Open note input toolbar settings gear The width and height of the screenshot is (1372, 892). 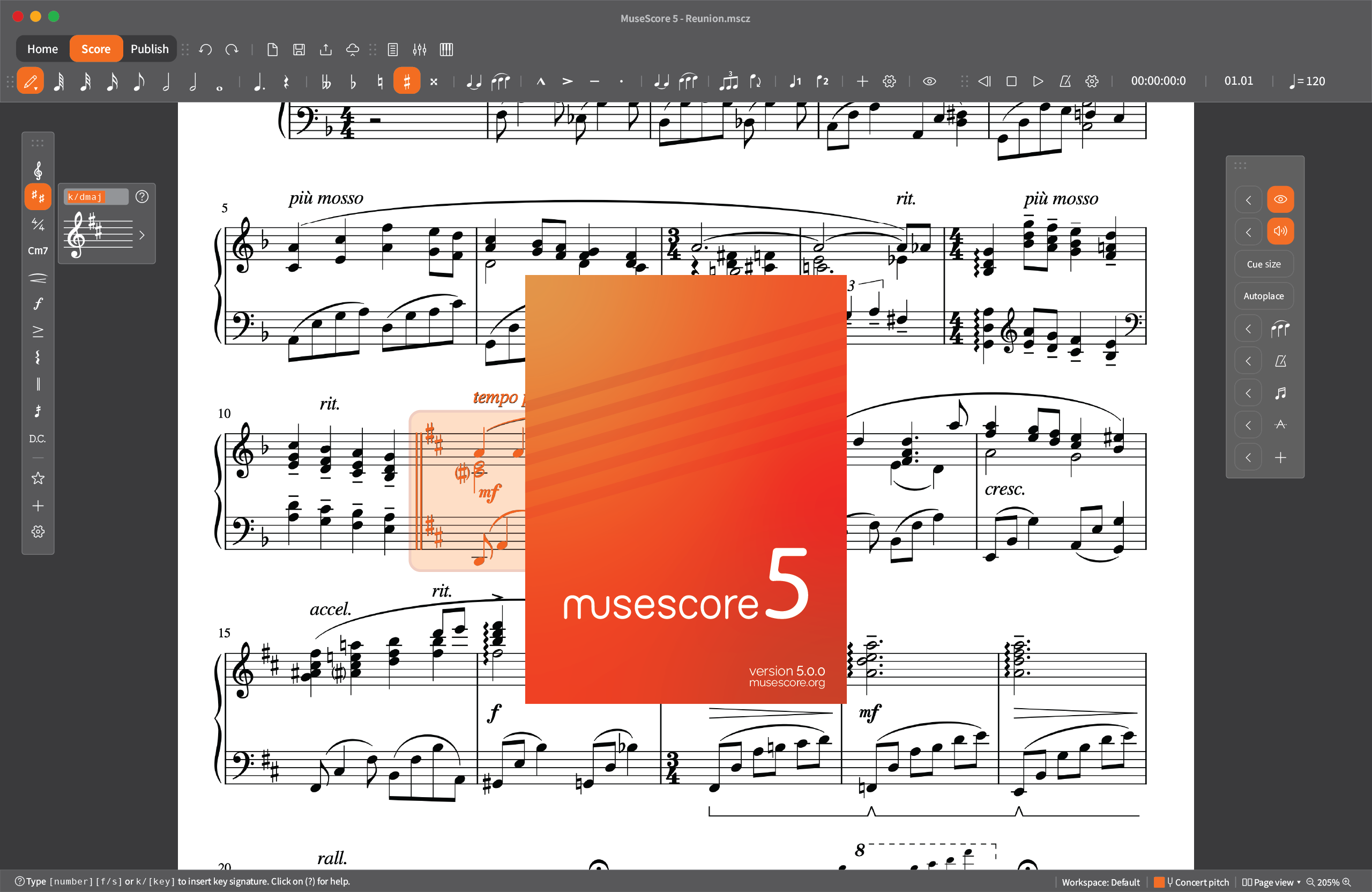[x=890, y=81]
